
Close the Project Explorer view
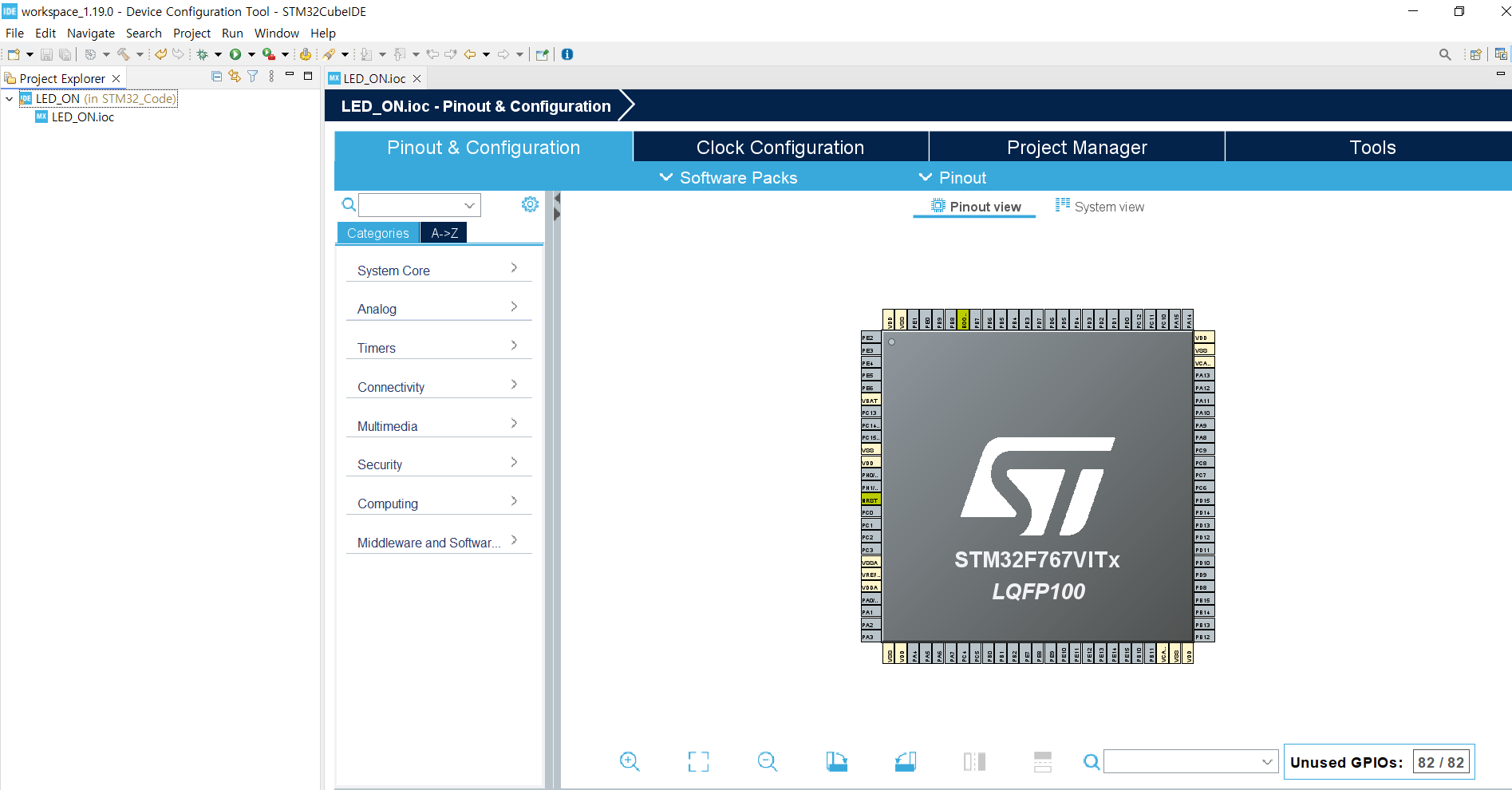(116, 78)
